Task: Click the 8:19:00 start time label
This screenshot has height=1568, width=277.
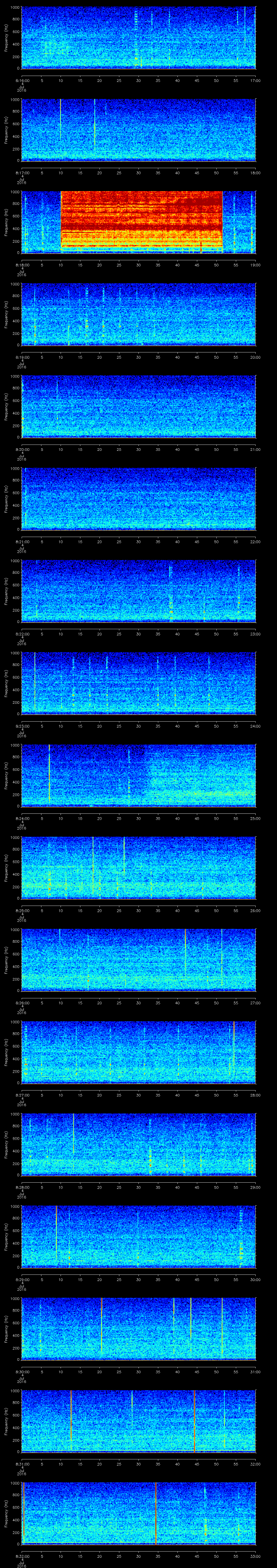Action: [x=22, y=357]
